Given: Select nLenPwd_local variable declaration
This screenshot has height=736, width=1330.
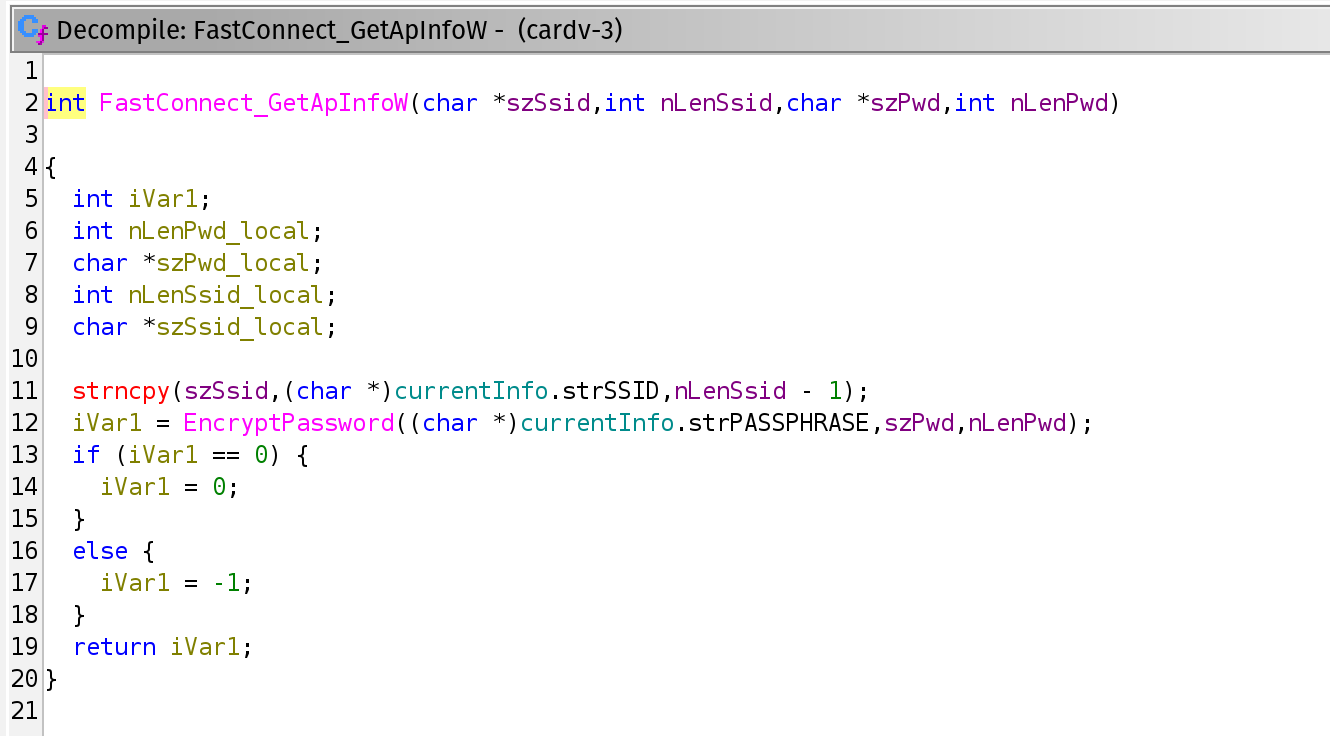Looking at the screenshot, I should (220, 231).
